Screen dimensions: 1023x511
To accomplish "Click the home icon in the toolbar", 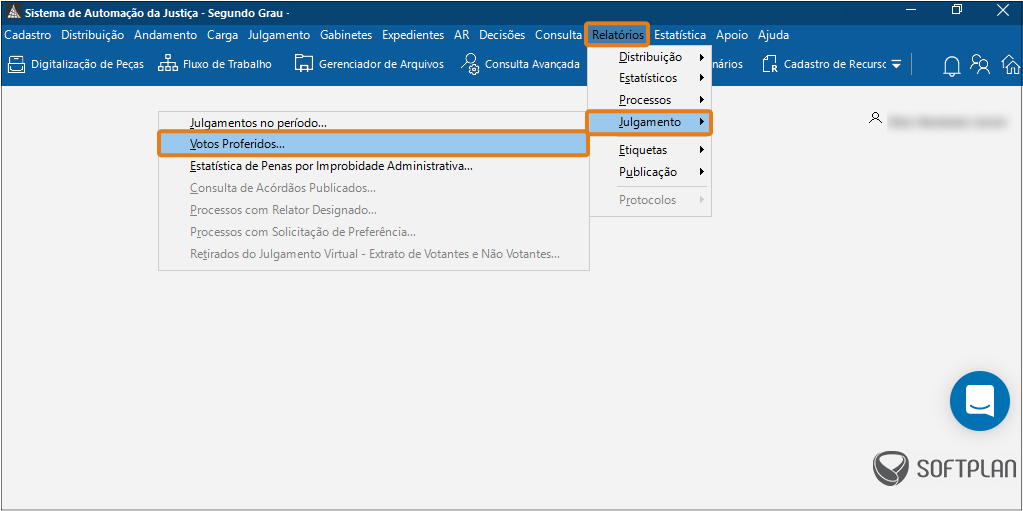I will point(1011,64).
